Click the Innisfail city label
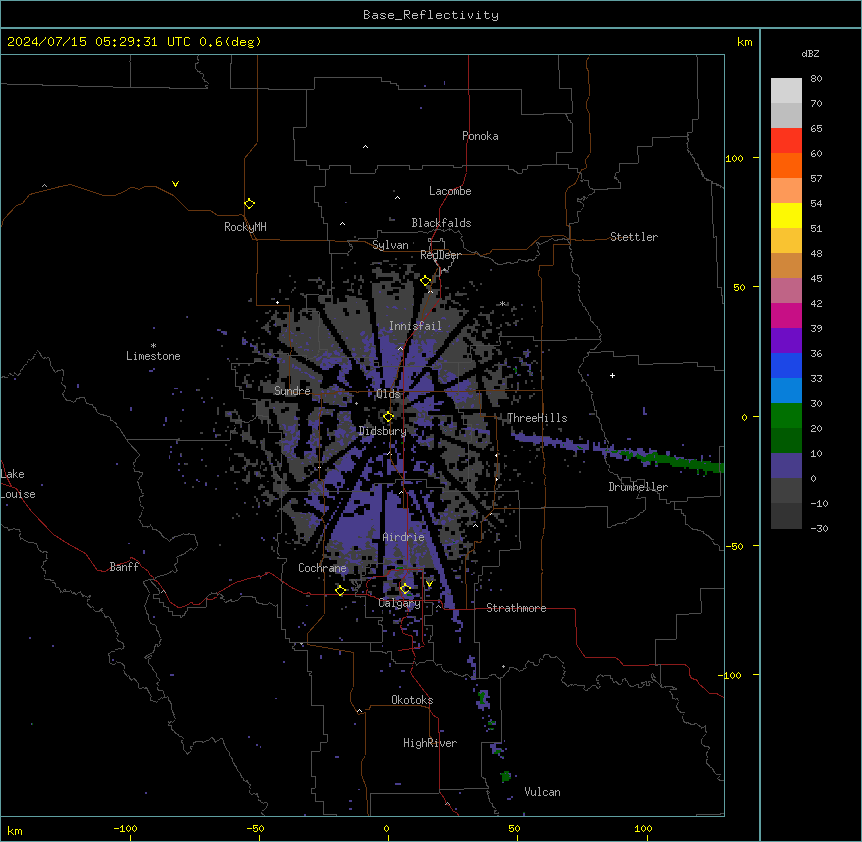Screen dimensions: 862x842 [x=415, y=326]
